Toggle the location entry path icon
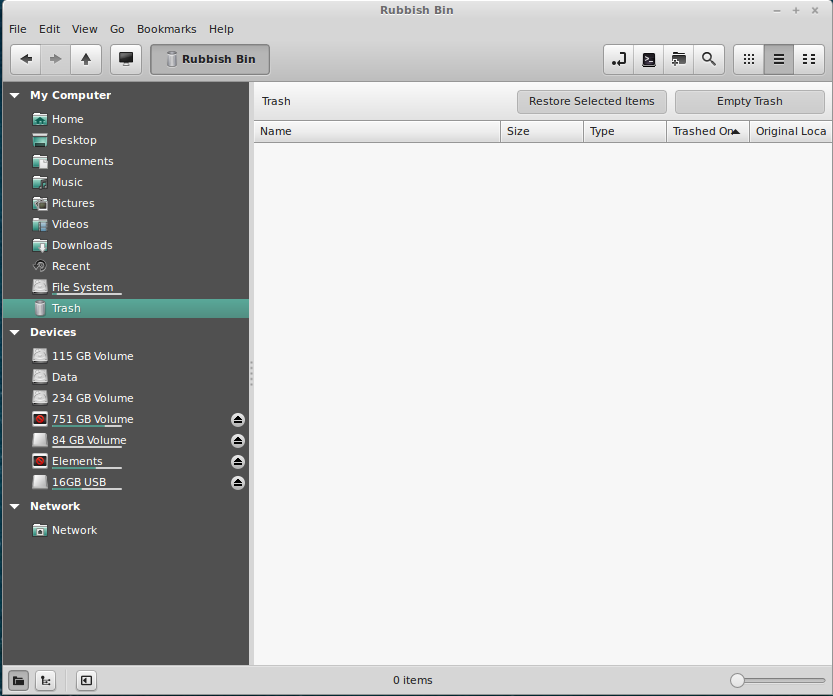This screenshot has height=696, width=833. pyautogui.click(x=619, y=59)
